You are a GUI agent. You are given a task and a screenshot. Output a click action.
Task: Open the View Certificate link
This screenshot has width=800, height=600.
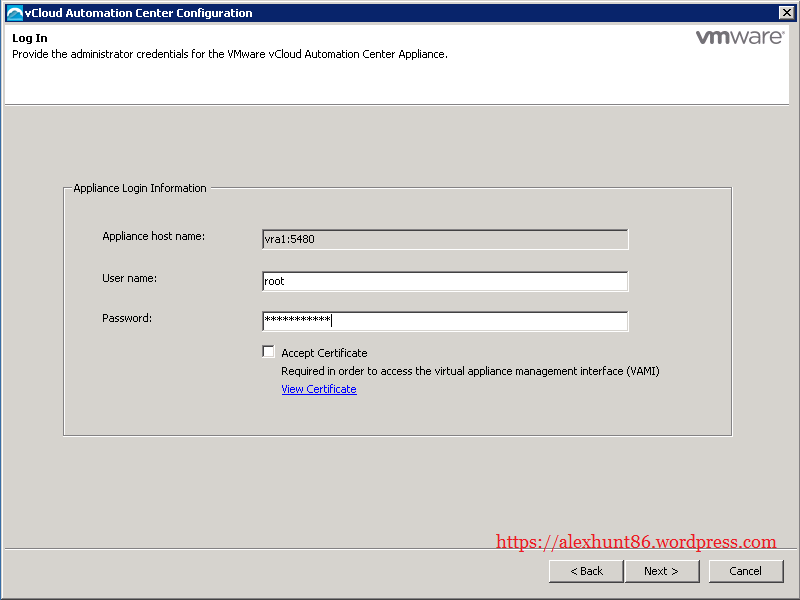(319, 389)
